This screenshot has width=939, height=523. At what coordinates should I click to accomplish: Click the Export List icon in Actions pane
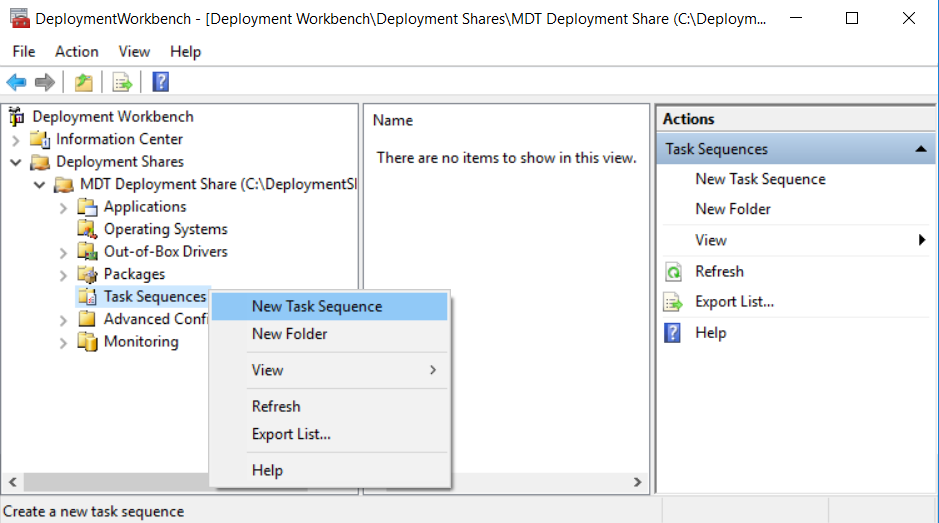[673, 303]
